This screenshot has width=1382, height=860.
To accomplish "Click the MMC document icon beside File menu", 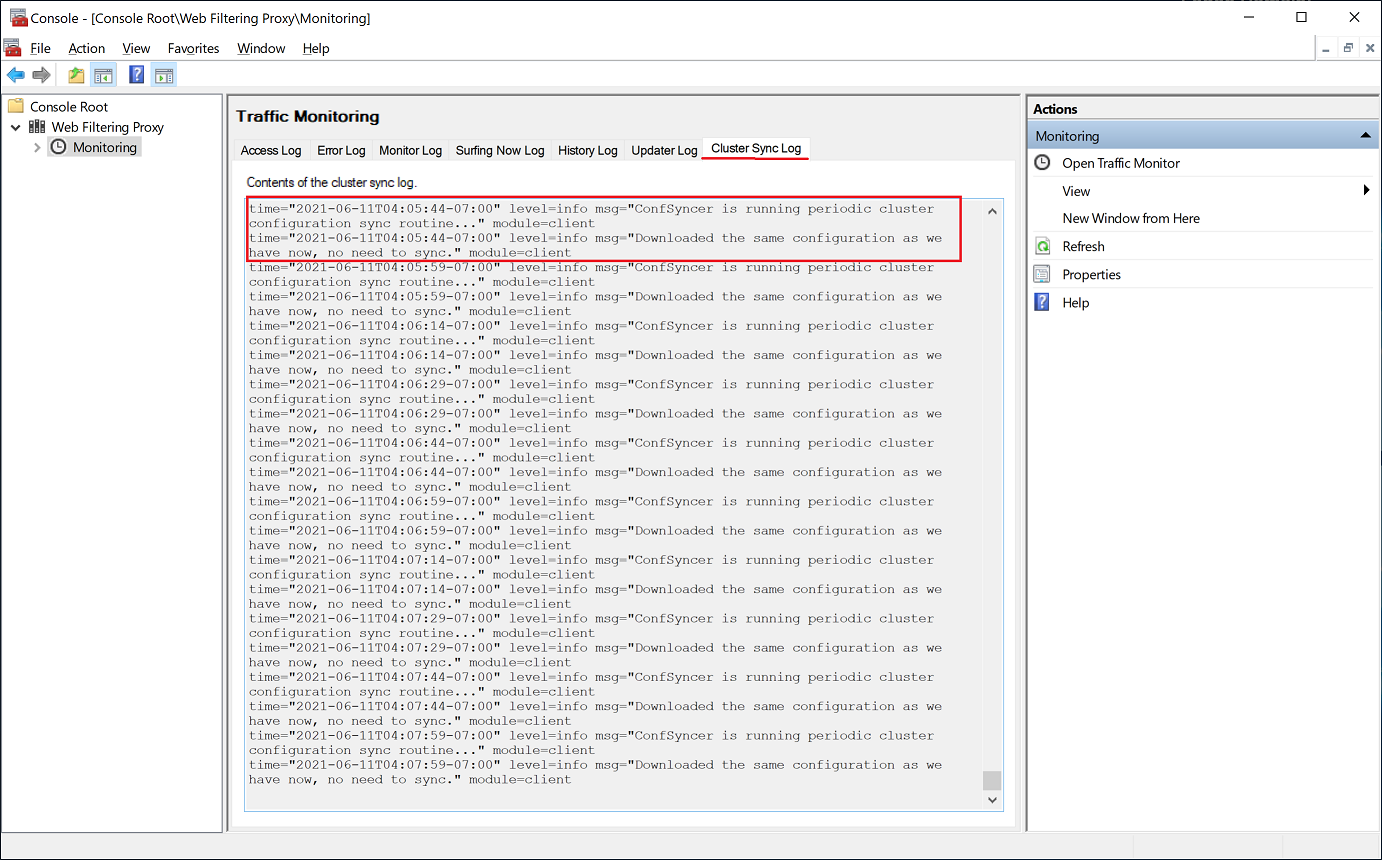I will click(x=12, y=48).
